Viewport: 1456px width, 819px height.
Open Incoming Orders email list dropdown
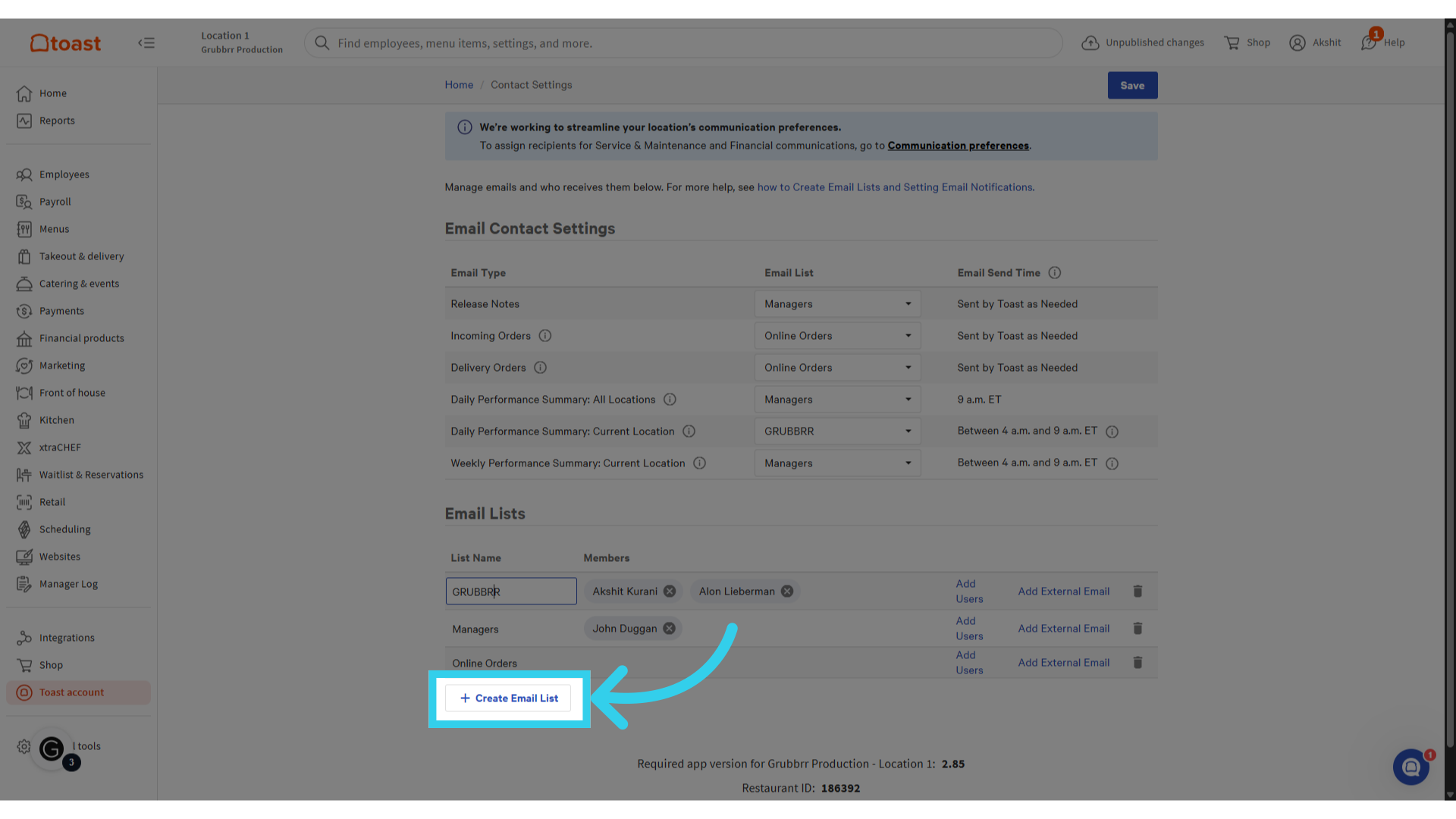(x=837, y=336)
